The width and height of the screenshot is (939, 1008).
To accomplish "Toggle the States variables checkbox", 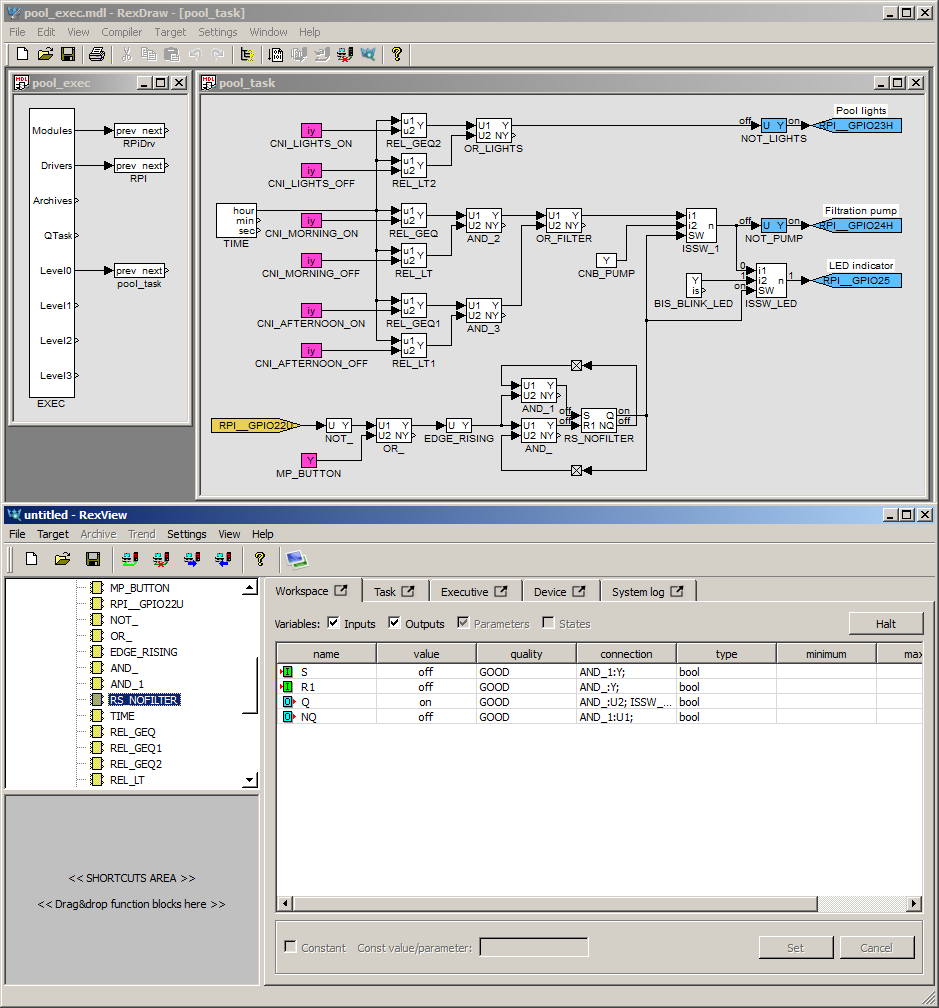I will pyautogui.click(x=548, y=622).
